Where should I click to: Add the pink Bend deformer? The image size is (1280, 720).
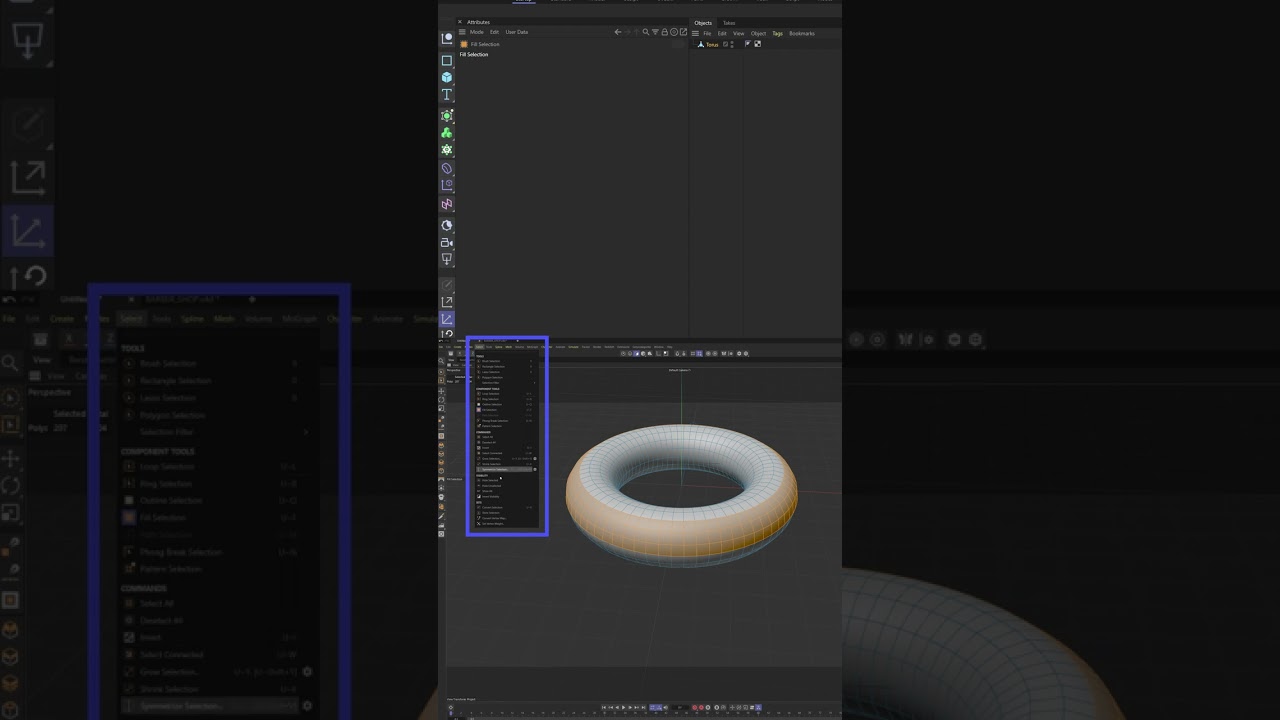(447, 204)
